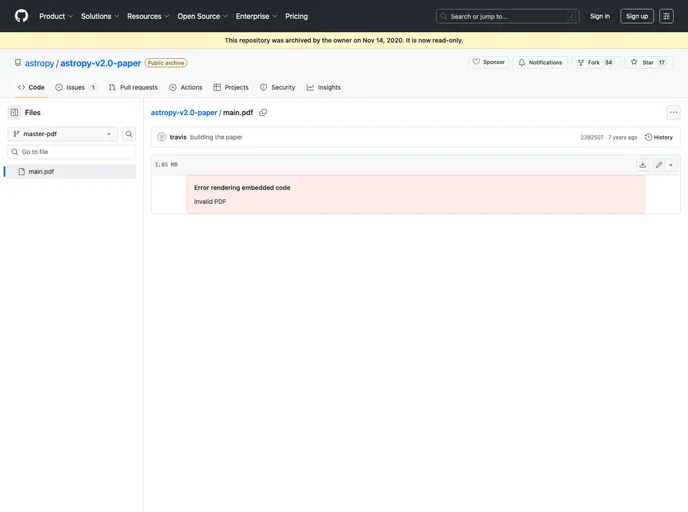Expand the Open Source menu
The width and height of the screenshot is (688, 512).
[x=202, y=16]
